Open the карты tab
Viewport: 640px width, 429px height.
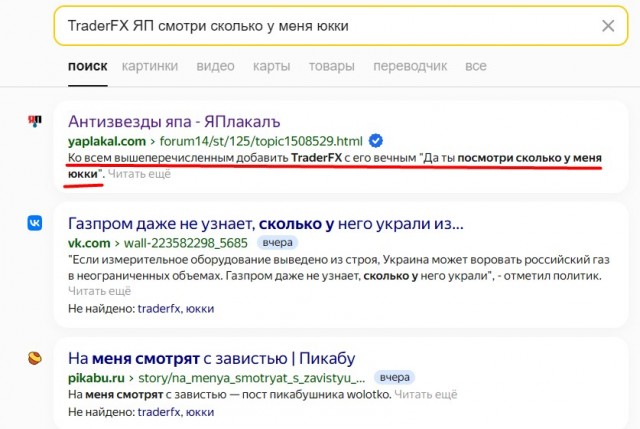click(x=271, y=66)
